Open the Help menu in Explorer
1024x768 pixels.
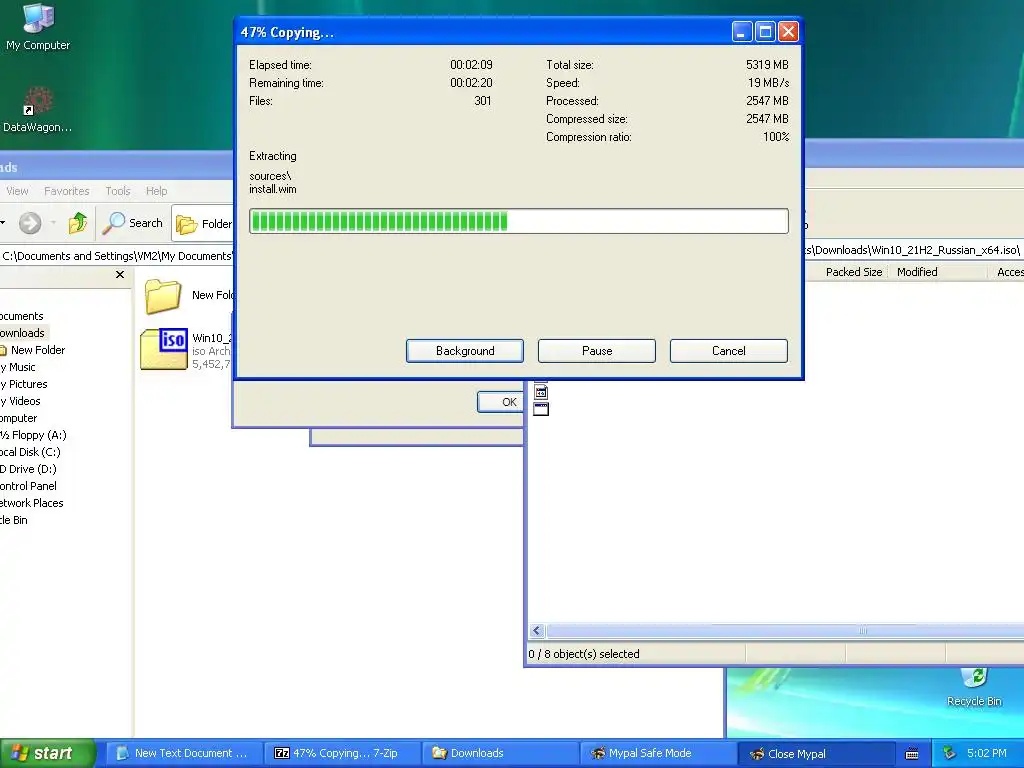coord(156,191)
